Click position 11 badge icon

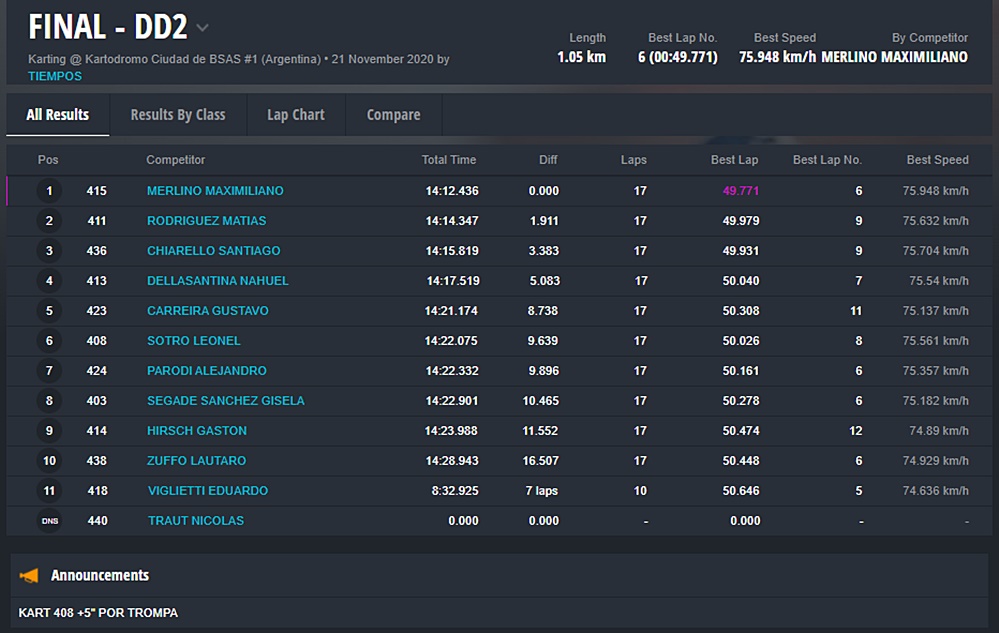click(x=49, y=491)
